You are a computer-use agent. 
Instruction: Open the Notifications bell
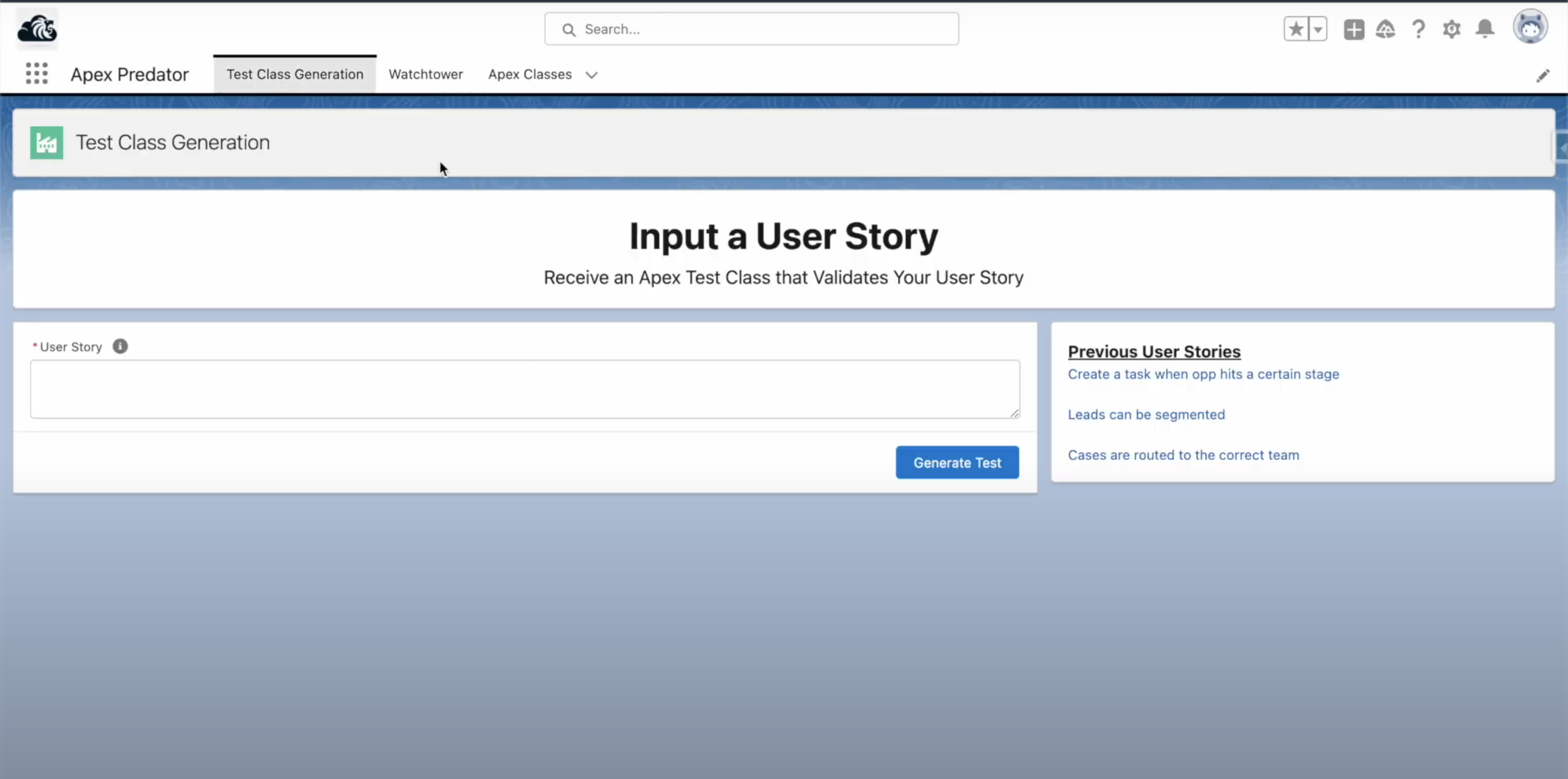(x=1485, y=29)
